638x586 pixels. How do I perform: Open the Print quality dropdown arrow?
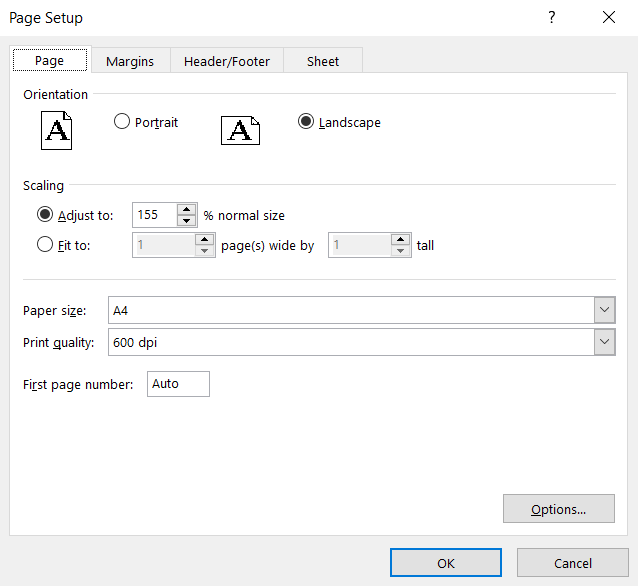click(605, 342)
